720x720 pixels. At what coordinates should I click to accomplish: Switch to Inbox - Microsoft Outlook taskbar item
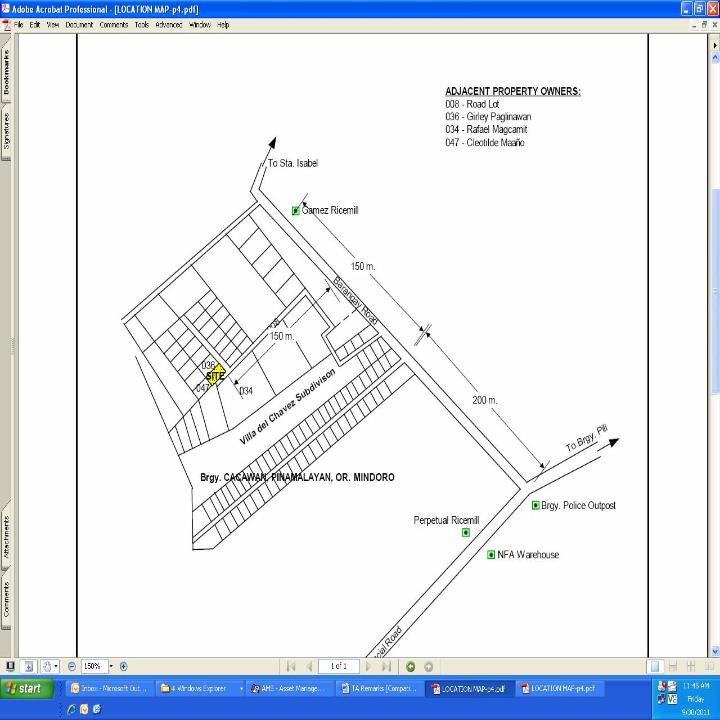pos(108,689)
